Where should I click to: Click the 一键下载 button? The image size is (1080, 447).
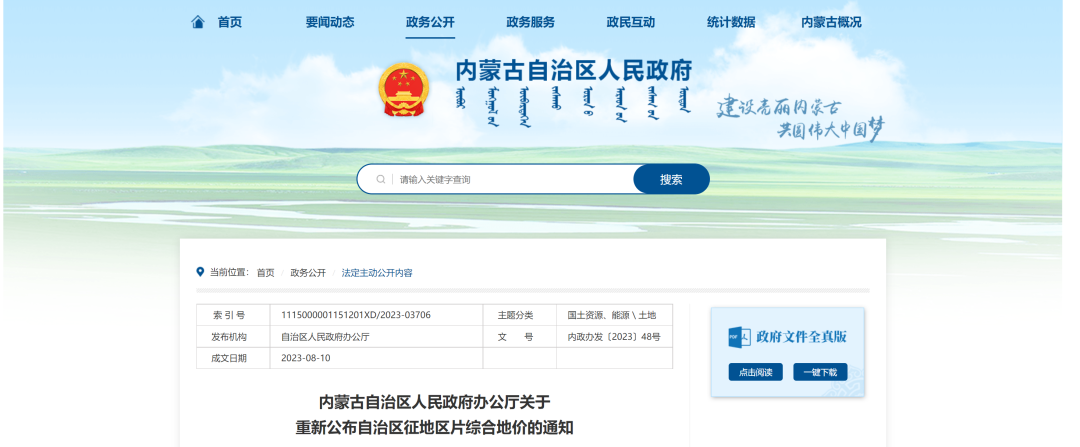pyautogui.click(x=820, y=372)
